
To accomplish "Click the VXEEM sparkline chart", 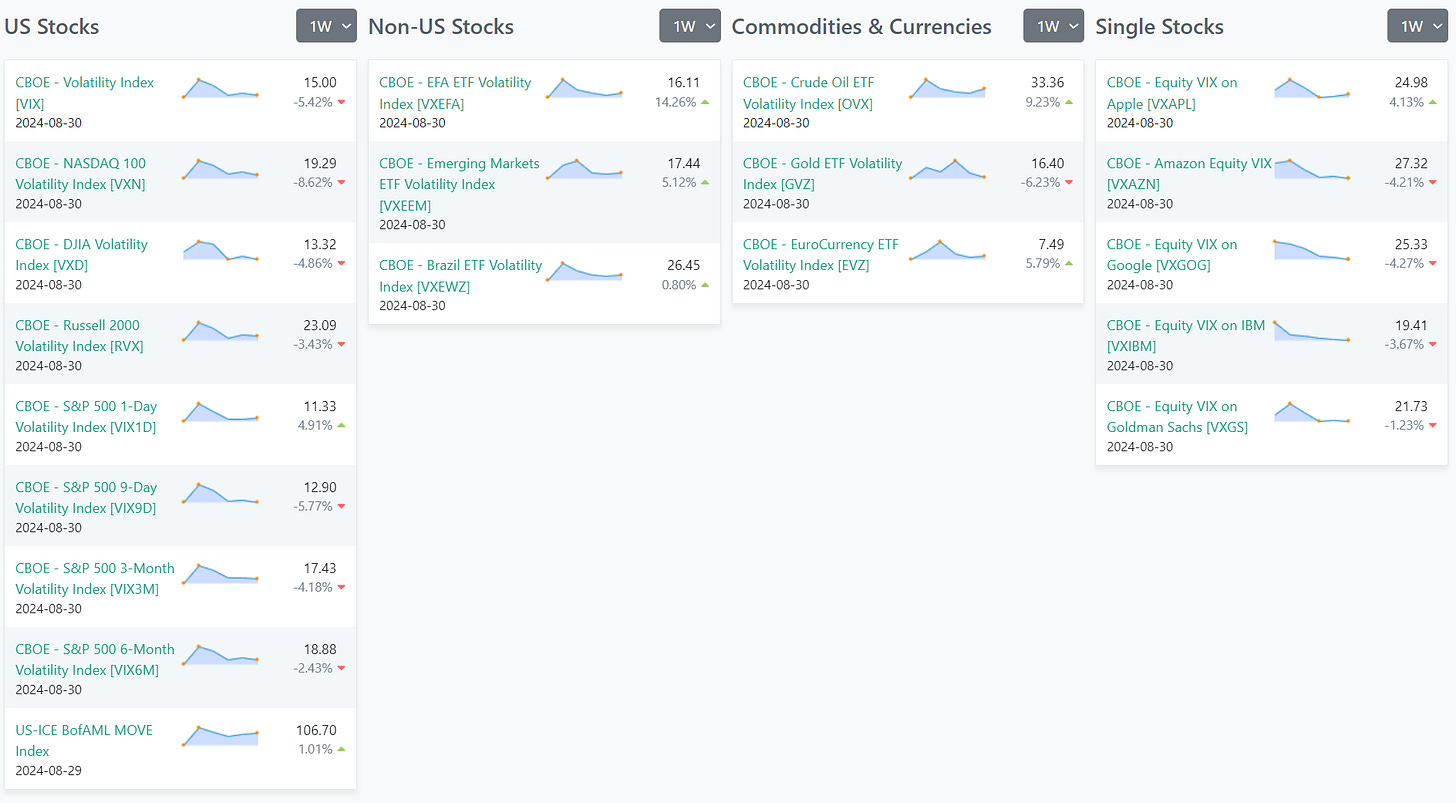I will pos(585,169).
